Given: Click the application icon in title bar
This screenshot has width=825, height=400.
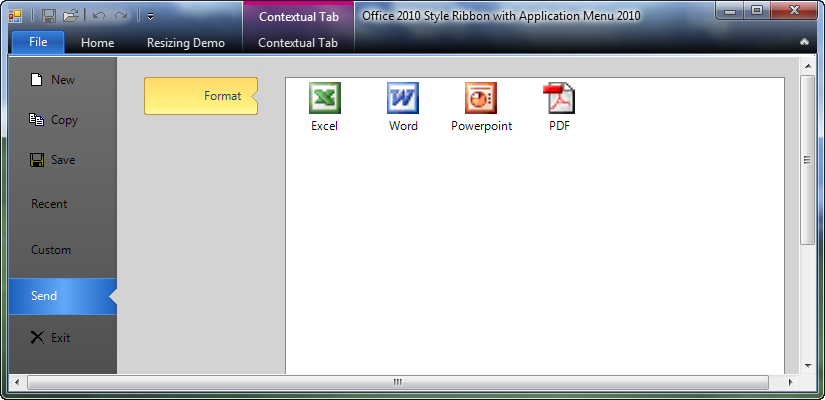Looking at the screenshot, I should [x=15, y=16].
